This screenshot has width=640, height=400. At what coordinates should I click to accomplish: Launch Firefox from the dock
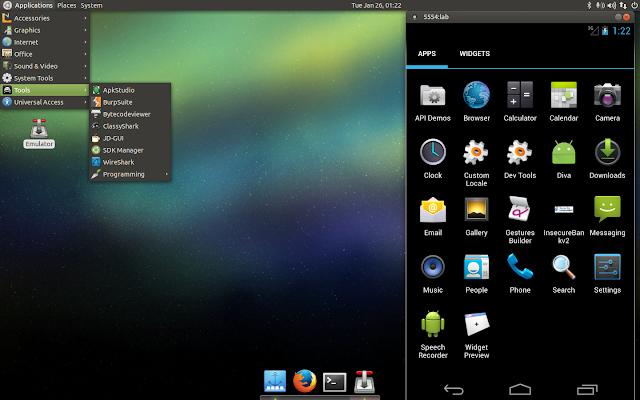pos(305,381)
